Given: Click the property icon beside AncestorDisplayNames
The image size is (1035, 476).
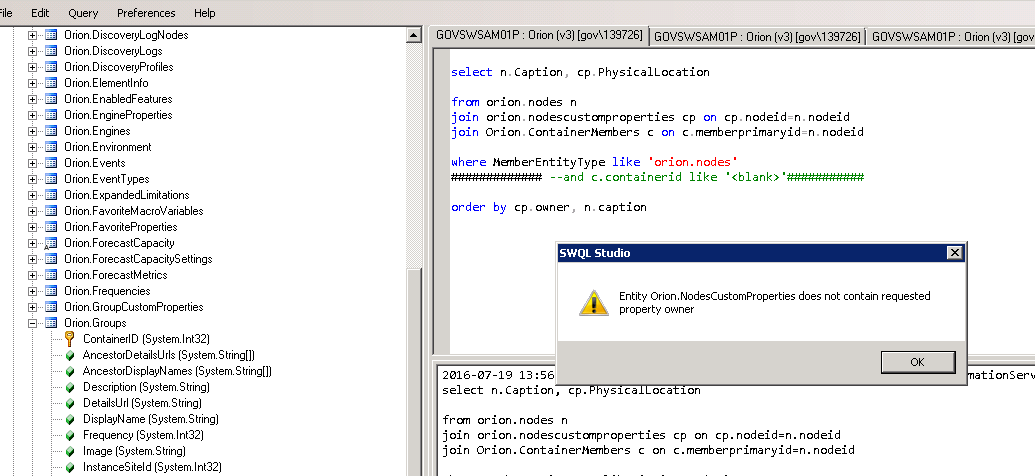Looking at the screenshot, I should coord(70,371).
